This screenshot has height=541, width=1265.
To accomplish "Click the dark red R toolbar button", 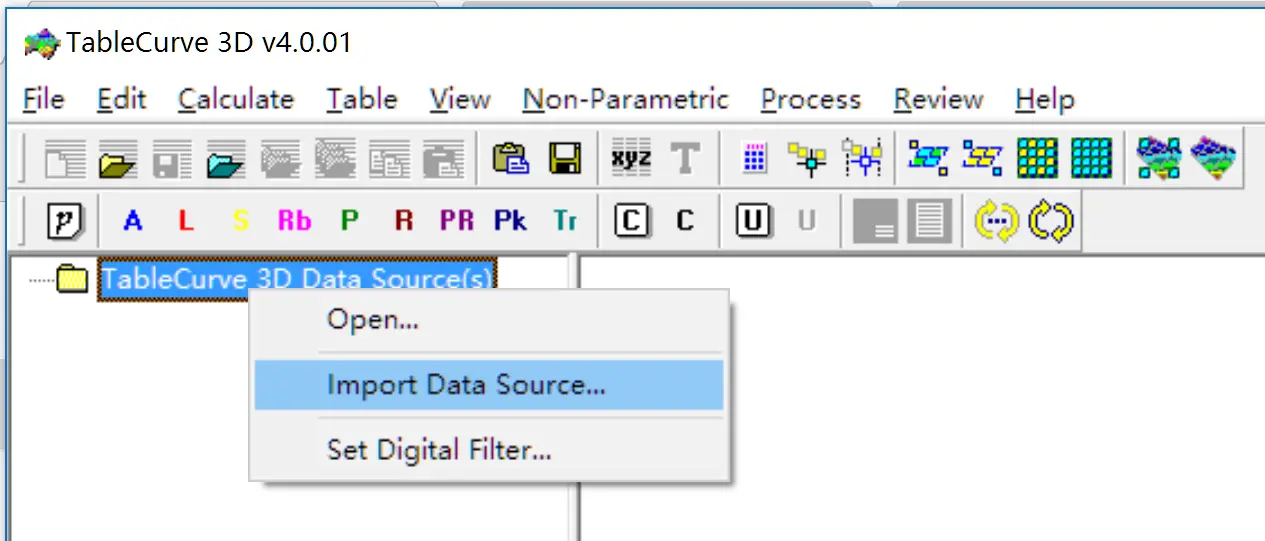I will tap(403, 221).
